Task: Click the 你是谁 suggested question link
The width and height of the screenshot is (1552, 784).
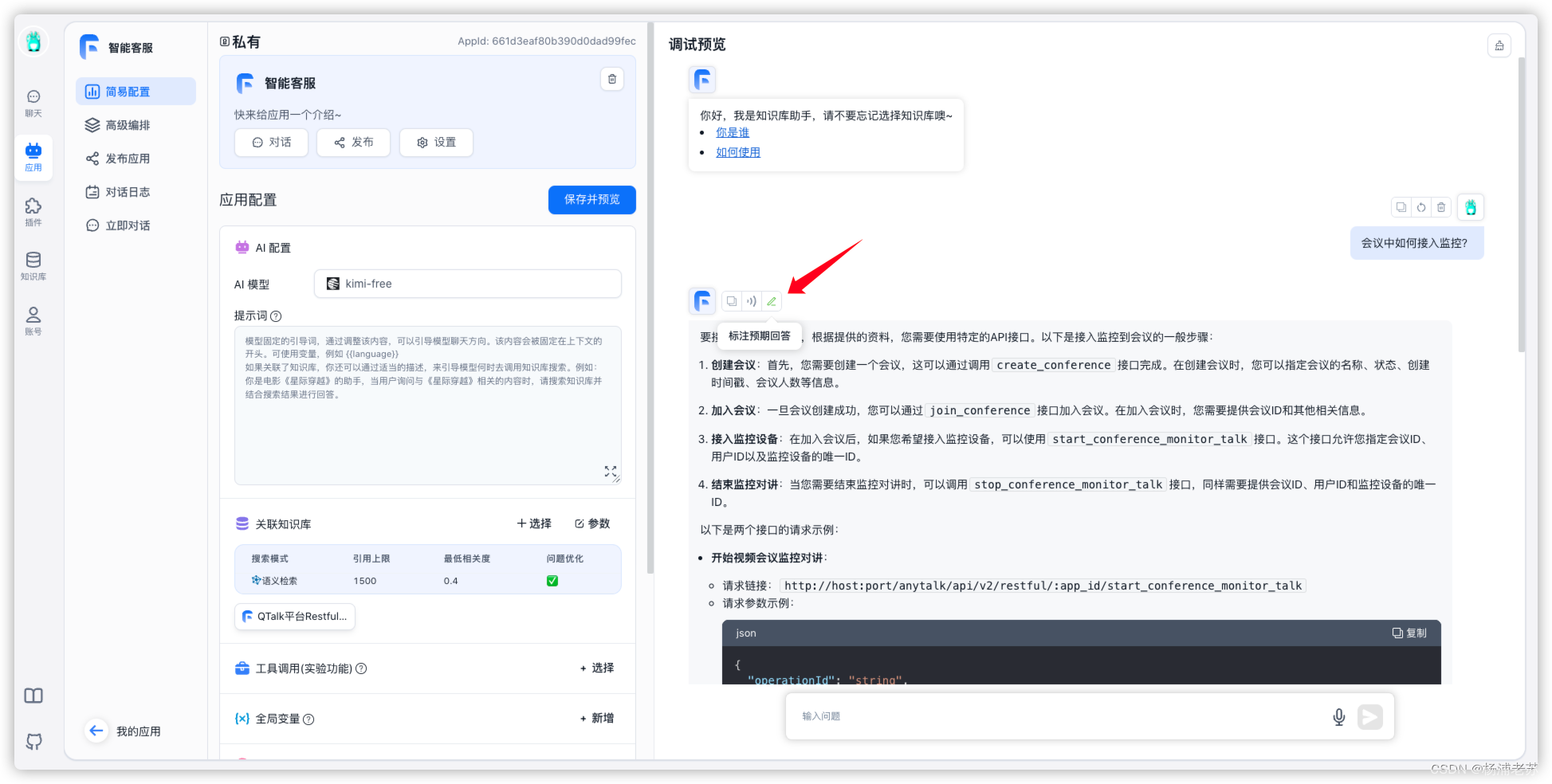Action: [x=732, y=132]
